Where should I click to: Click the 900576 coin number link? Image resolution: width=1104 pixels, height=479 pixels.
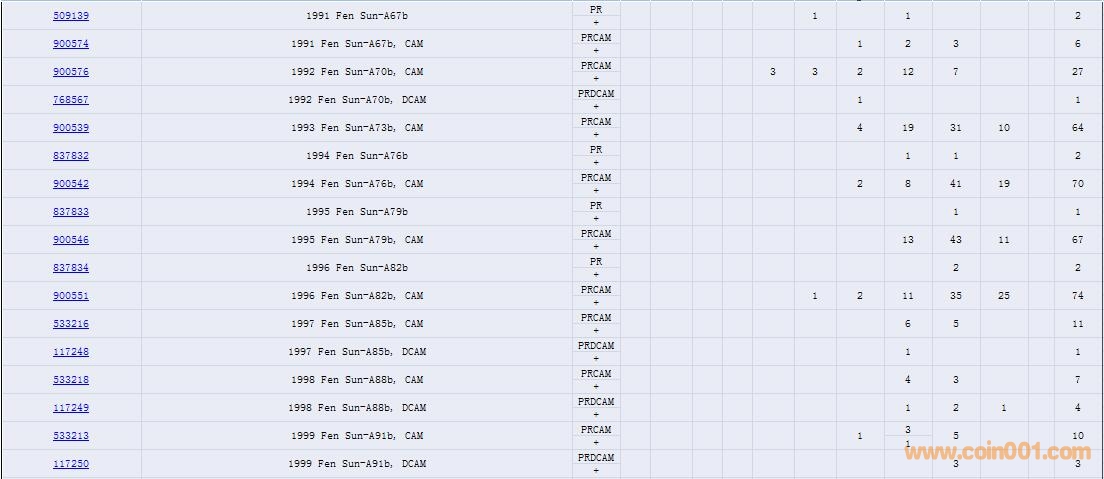point(70,72)
